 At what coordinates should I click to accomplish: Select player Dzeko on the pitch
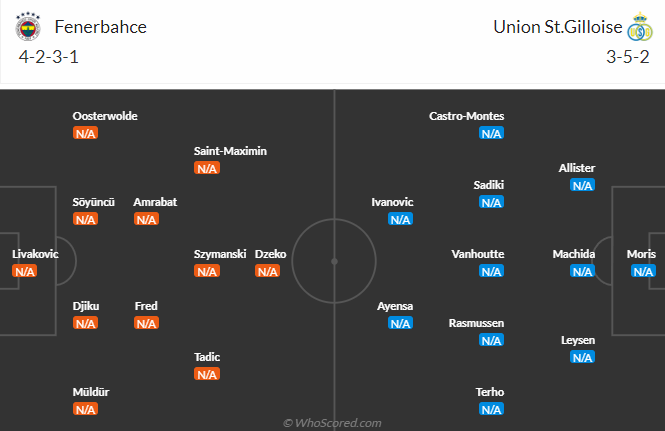click(271, 254)
